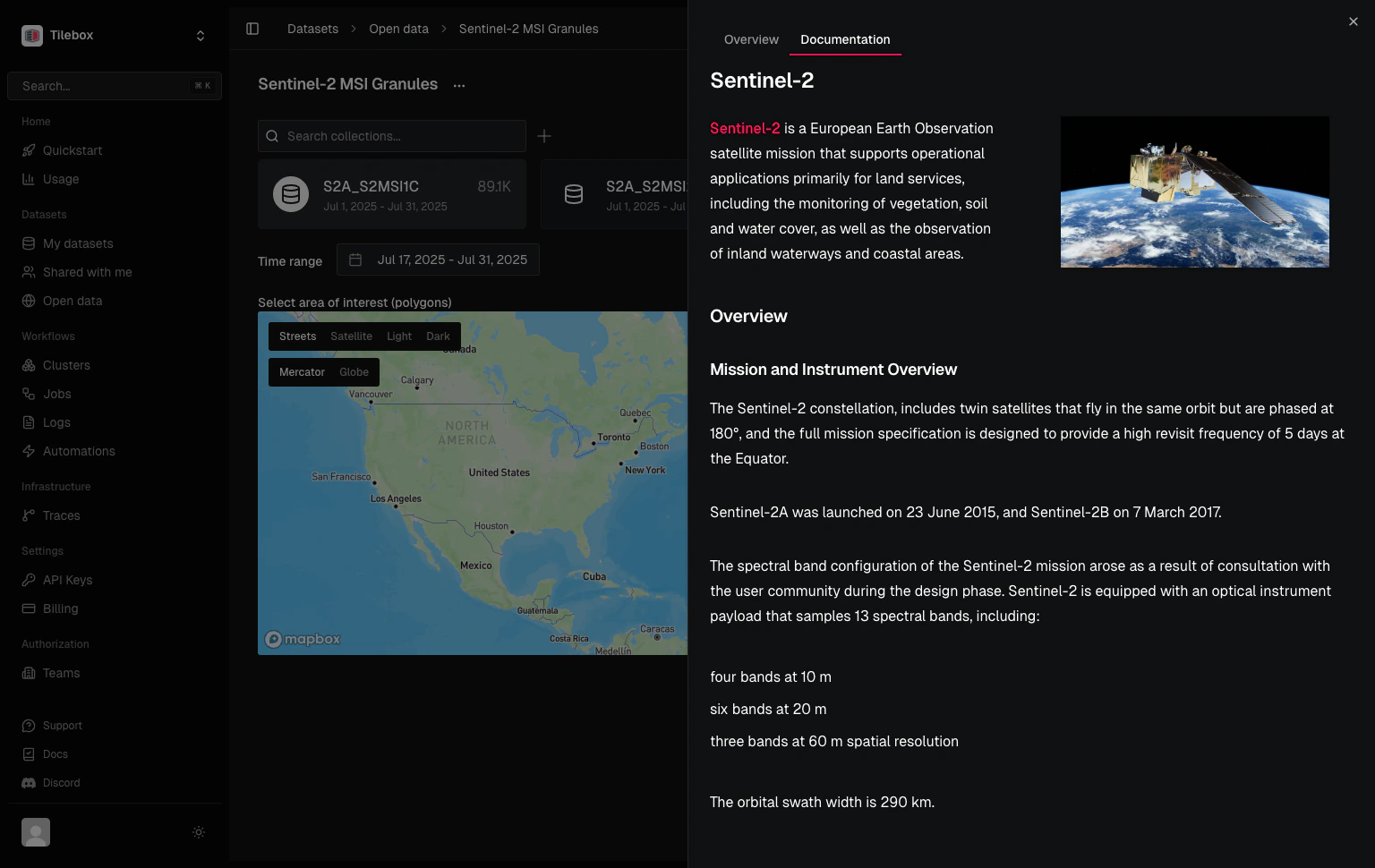The height and width of the screenshot is (868, 1375).
Task: Click the user avatar icon
Action: pos(36,832)
